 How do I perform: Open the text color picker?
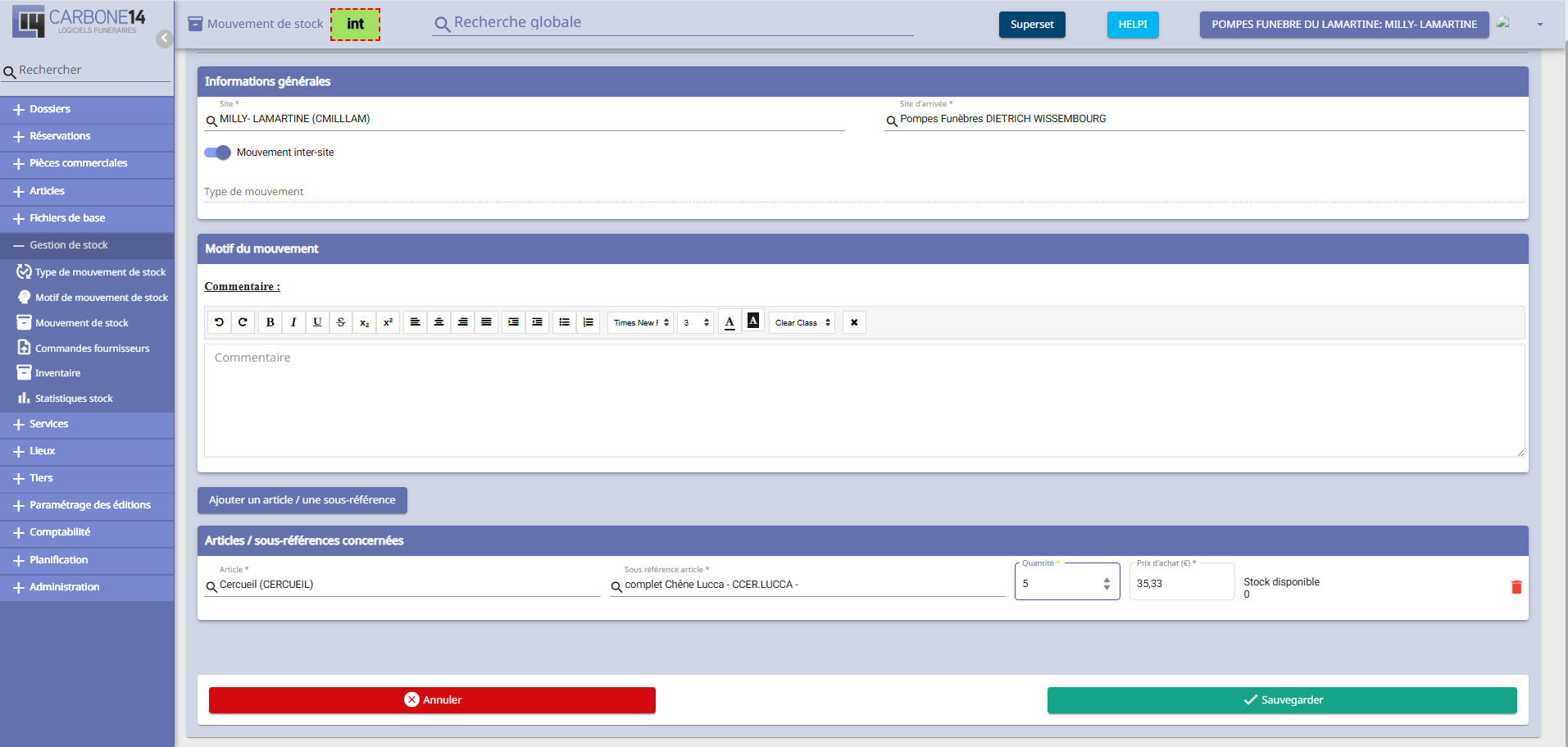(729, 322)
